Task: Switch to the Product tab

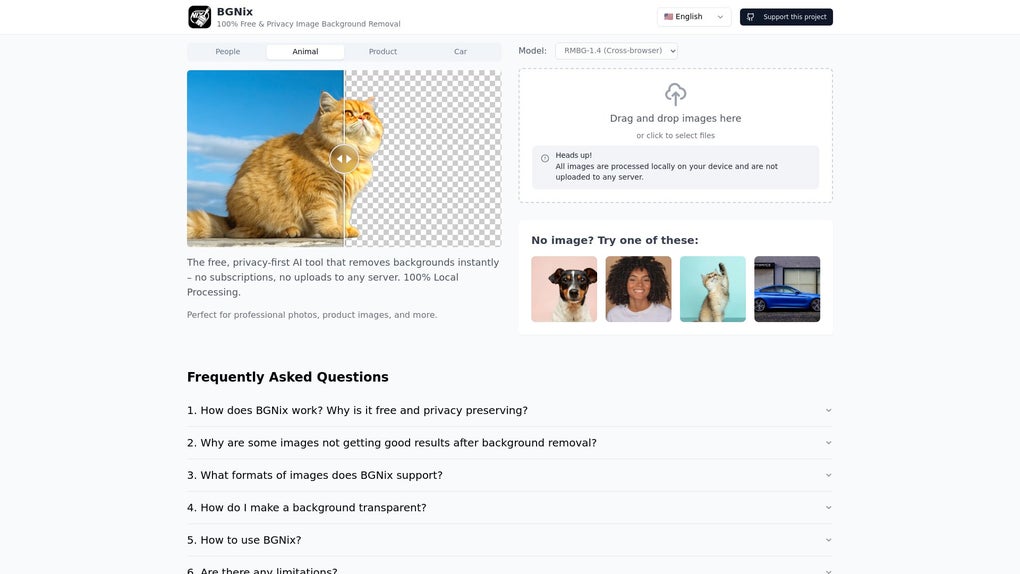Action: (x=382, y=51)
